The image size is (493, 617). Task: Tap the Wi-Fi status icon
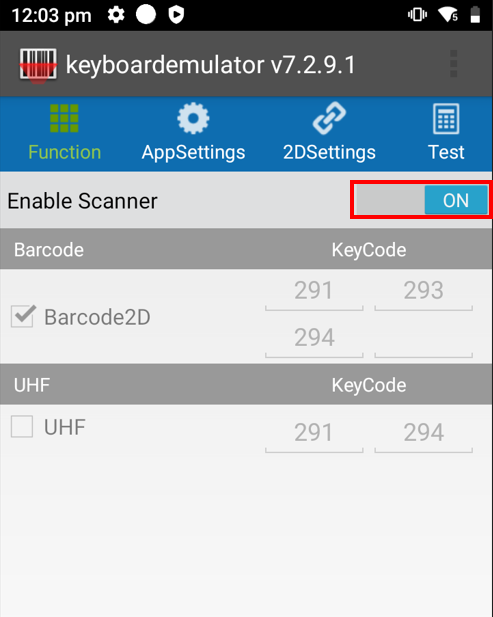point(448,15)
